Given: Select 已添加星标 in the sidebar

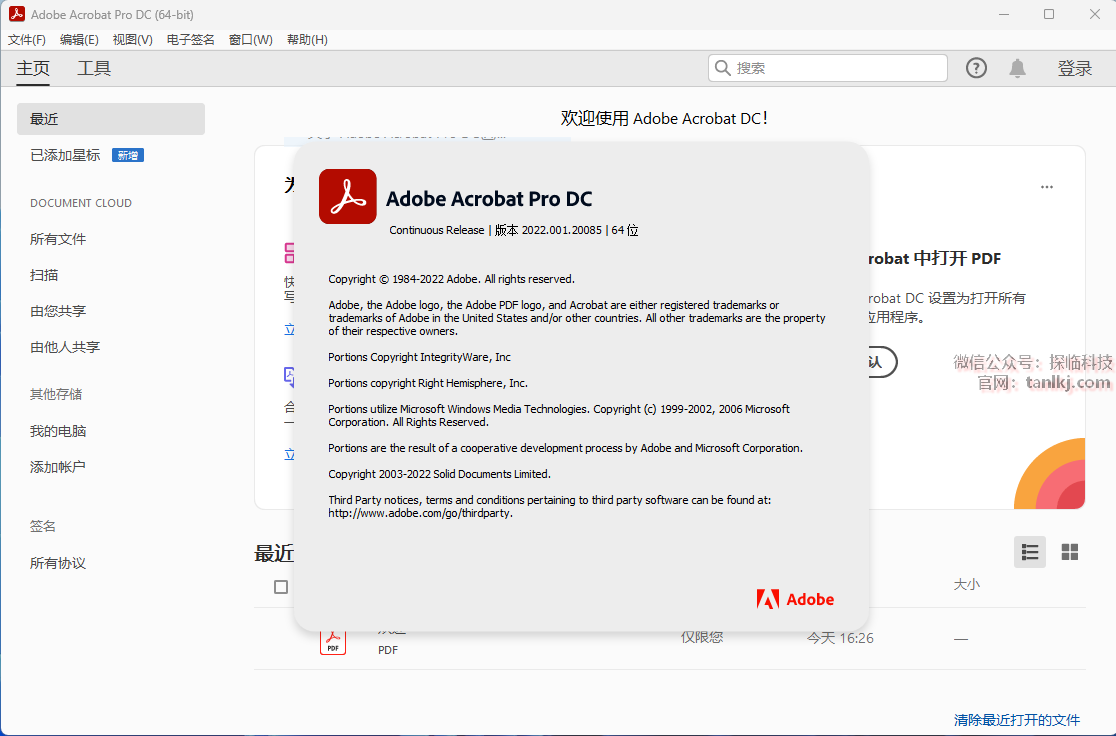Looking at the screenshot, I should click(65, 155).
